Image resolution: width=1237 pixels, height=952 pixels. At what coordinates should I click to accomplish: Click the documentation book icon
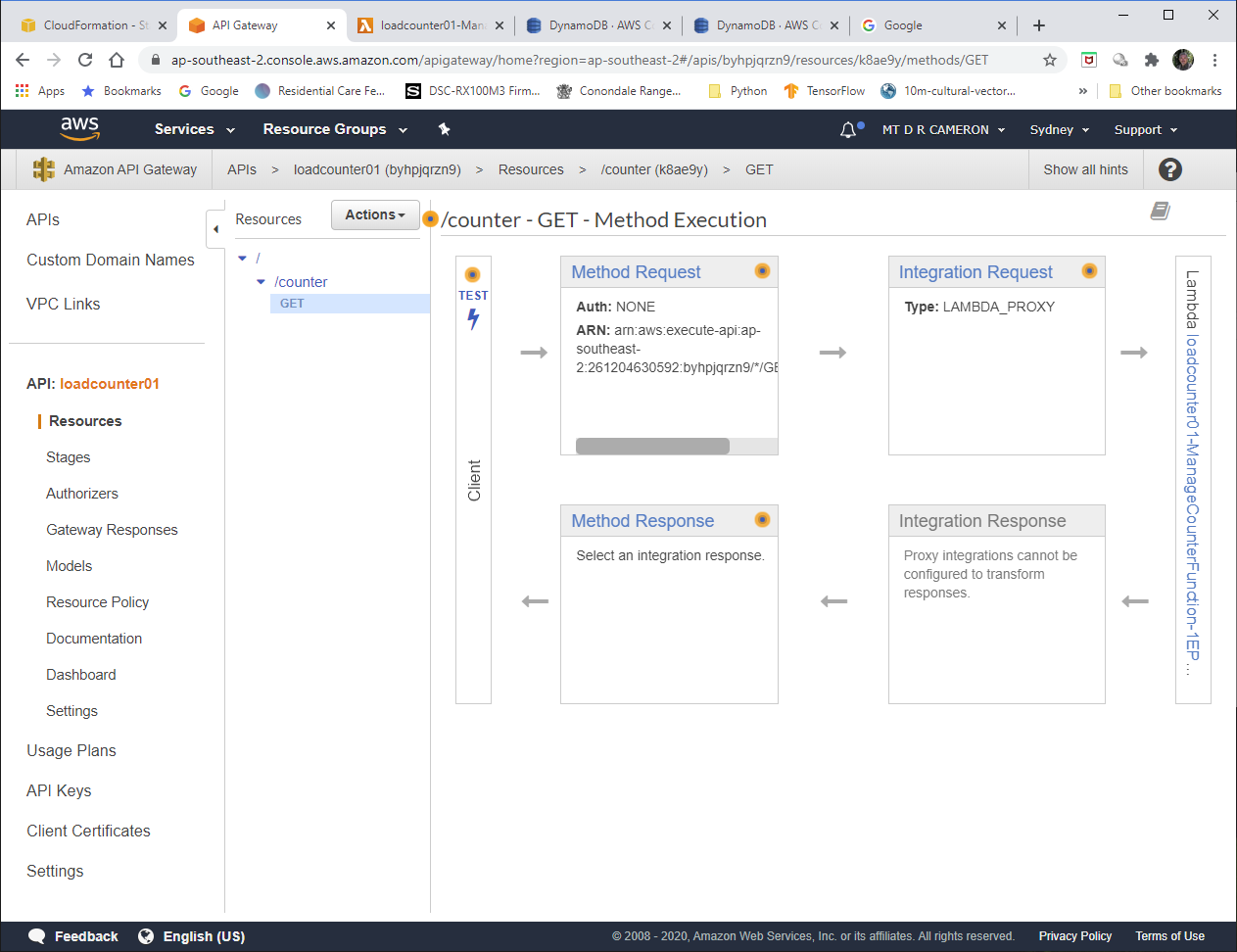coord(1161,211)
